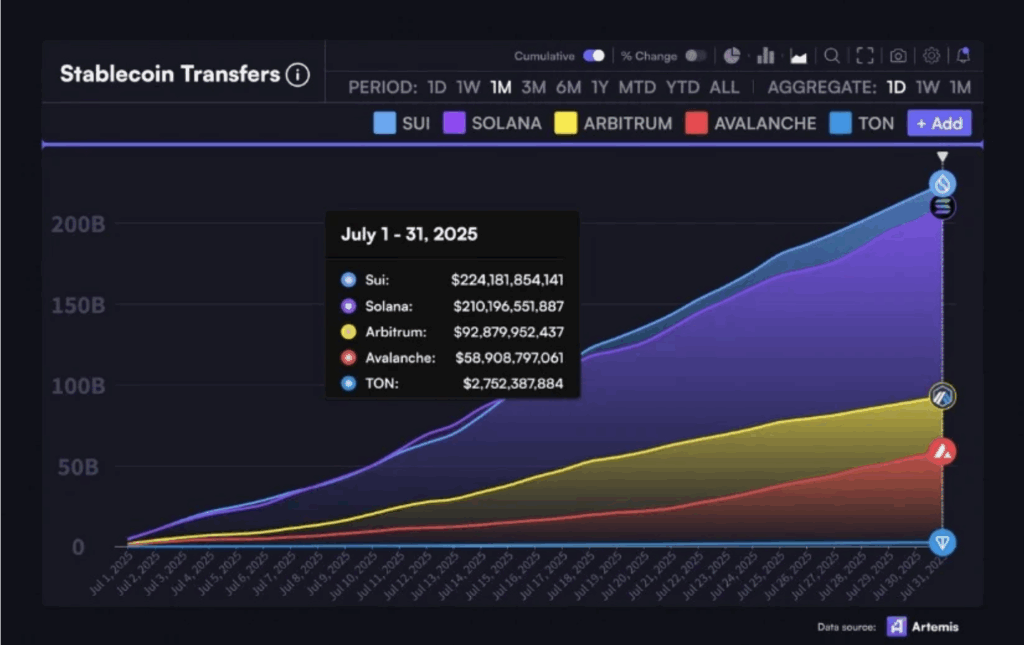Click the Avalanche logo marker on chart
Viewport: 1024px width, 645px height.
942,451
